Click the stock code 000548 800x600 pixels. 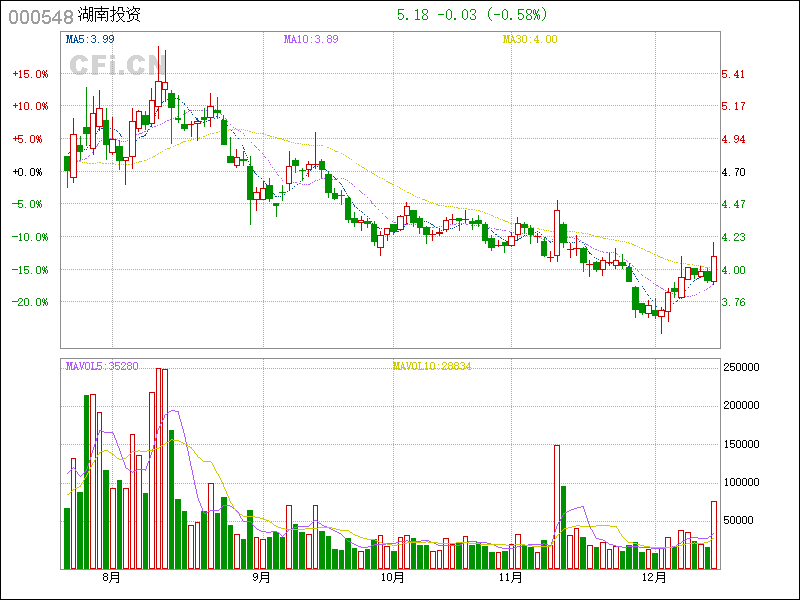[x=40, y=16]
